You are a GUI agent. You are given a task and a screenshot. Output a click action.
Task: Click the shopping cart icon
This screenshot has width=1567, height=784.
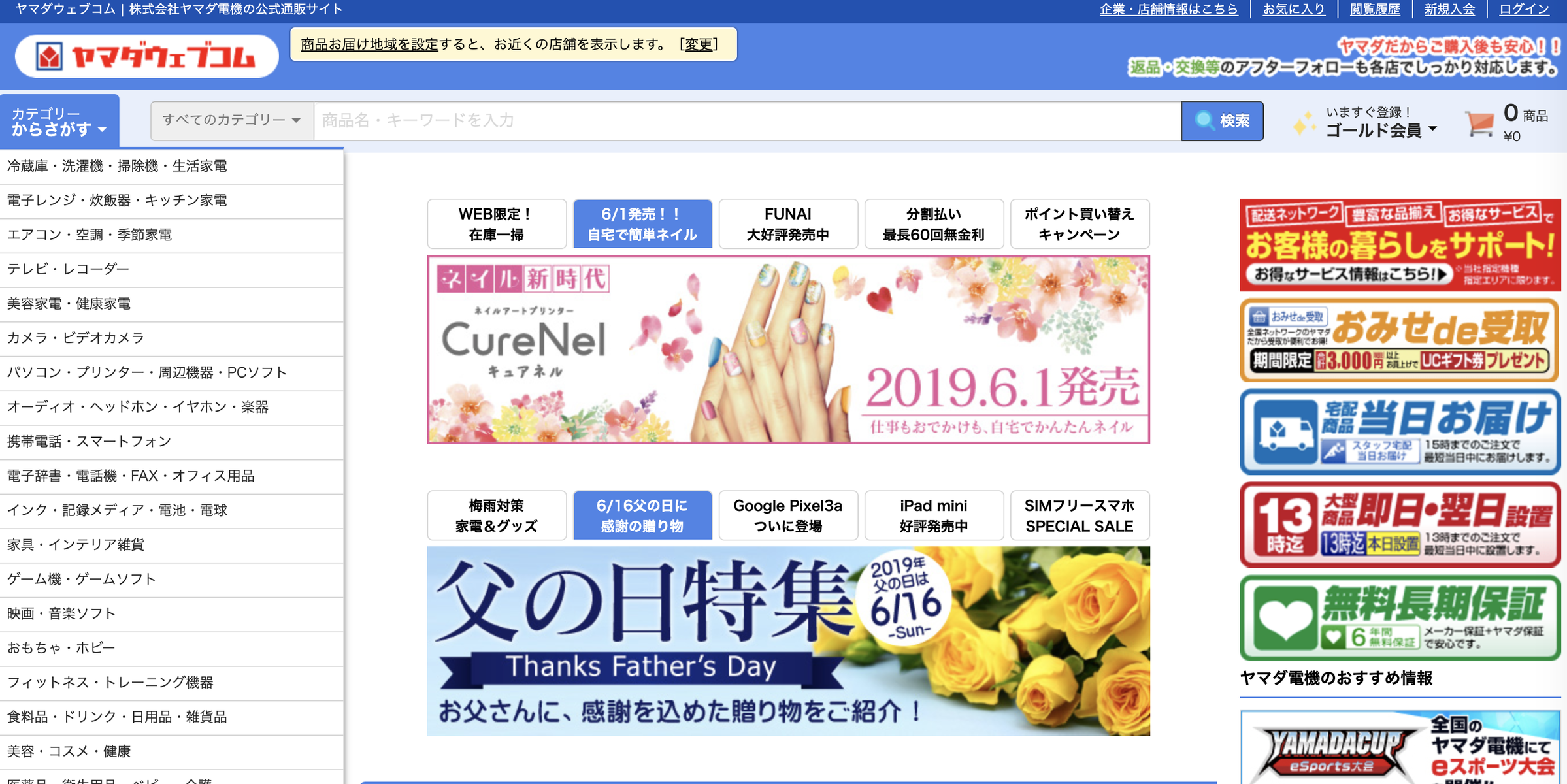click(1479, 123)
